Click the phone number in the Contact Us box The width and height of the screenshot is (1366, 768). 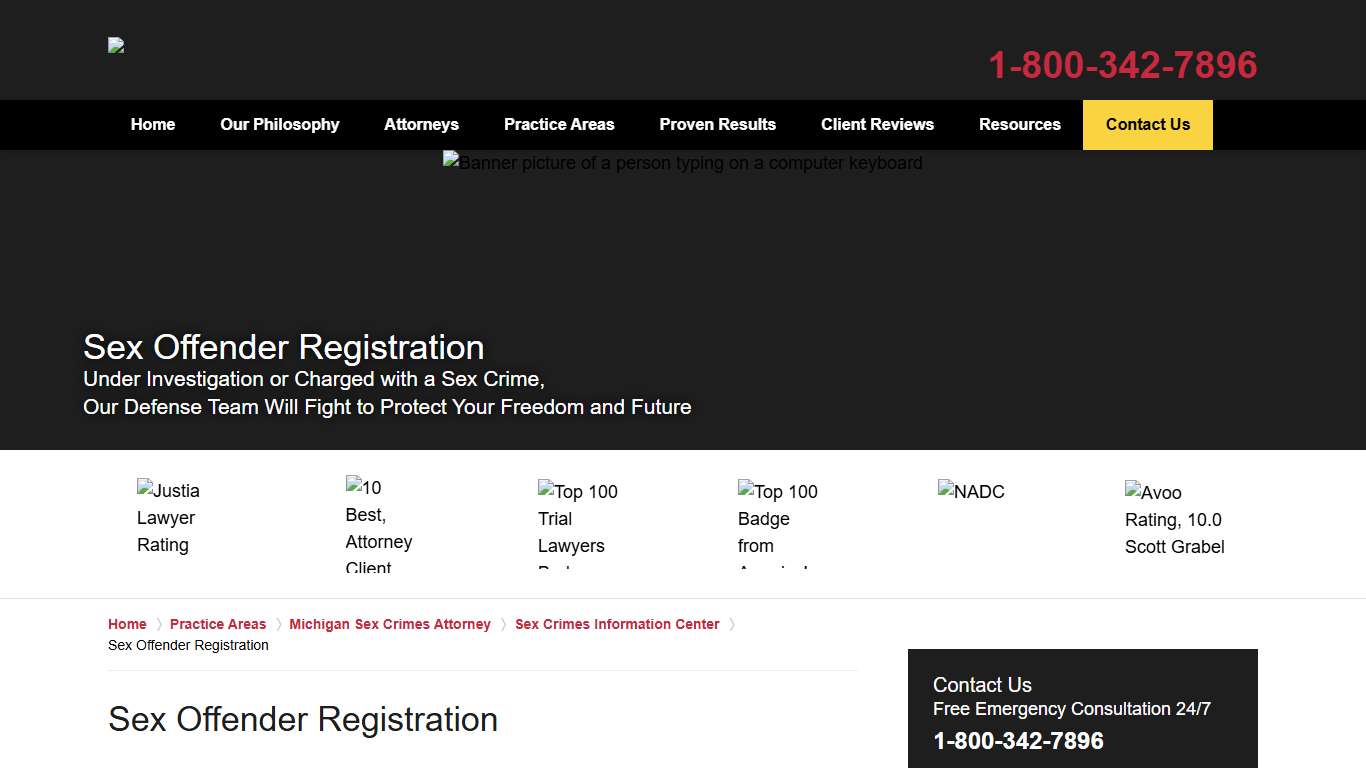point(1017,740)
